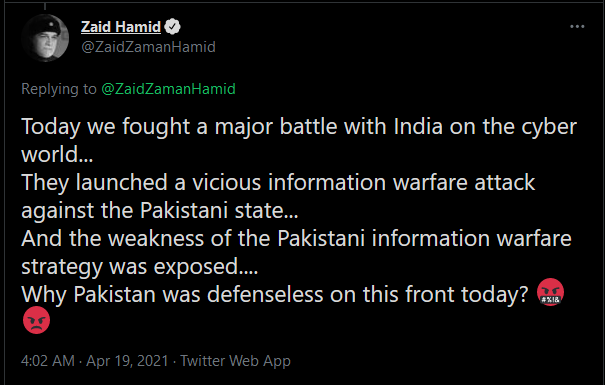Image resolution: width=605 pixels, height=385 pixels.
Task: Open the Zaid Hamid display name link
Action: point(121,27)
